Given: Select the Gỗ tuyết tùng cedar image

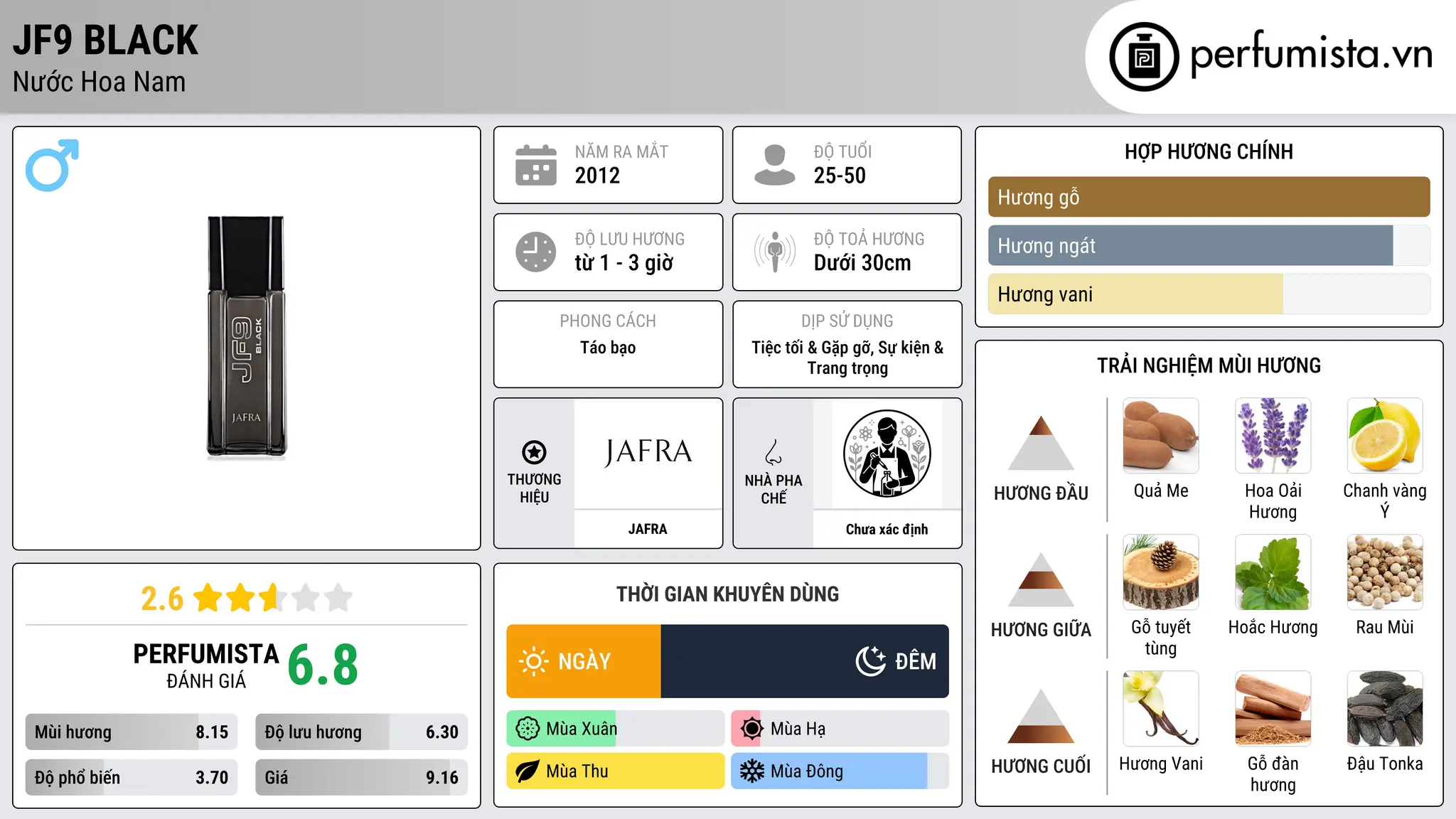Looking at the screenshot, I should (1161, 572).
